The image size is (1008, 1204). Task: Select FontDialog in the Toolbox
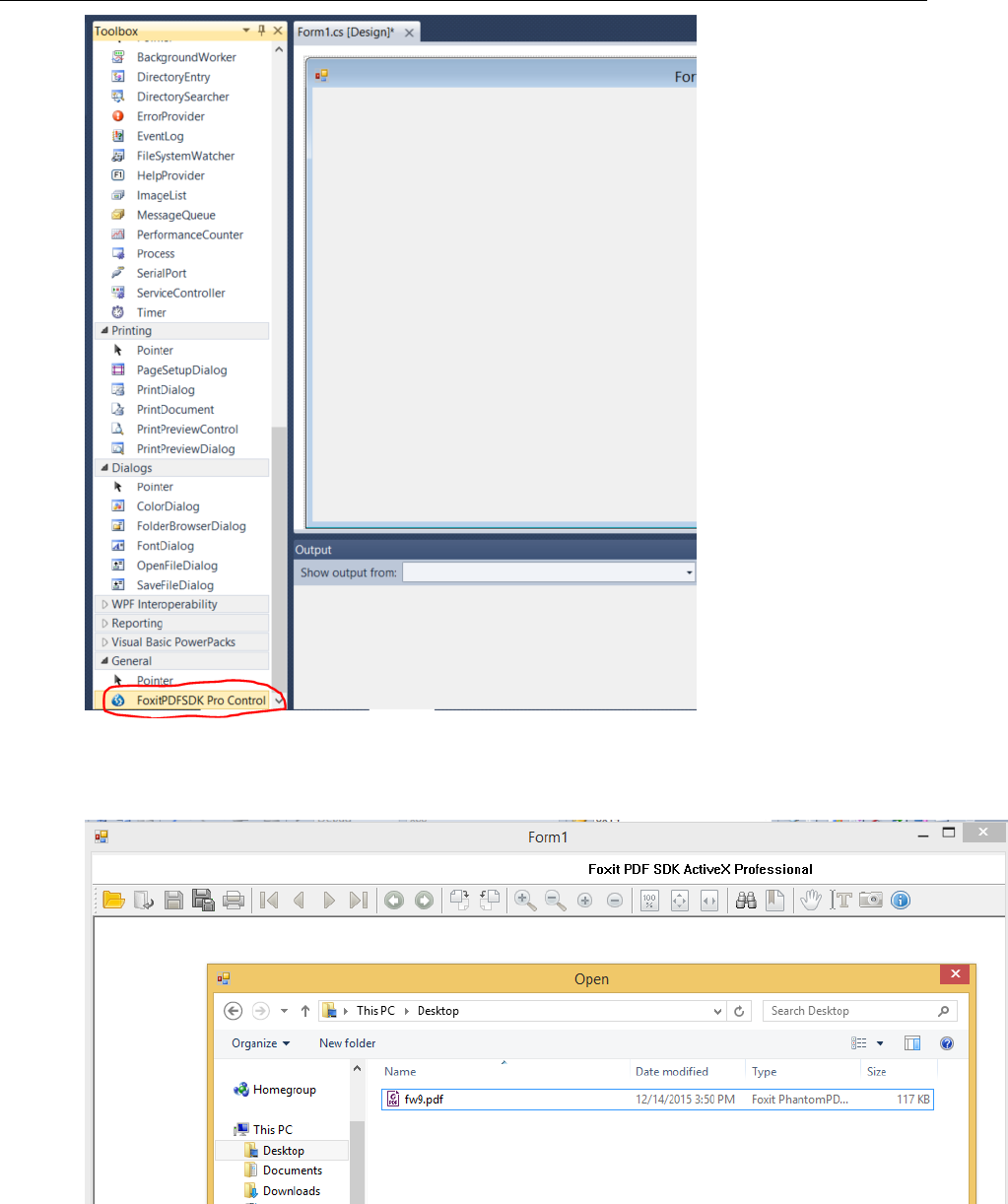(166, 546)
